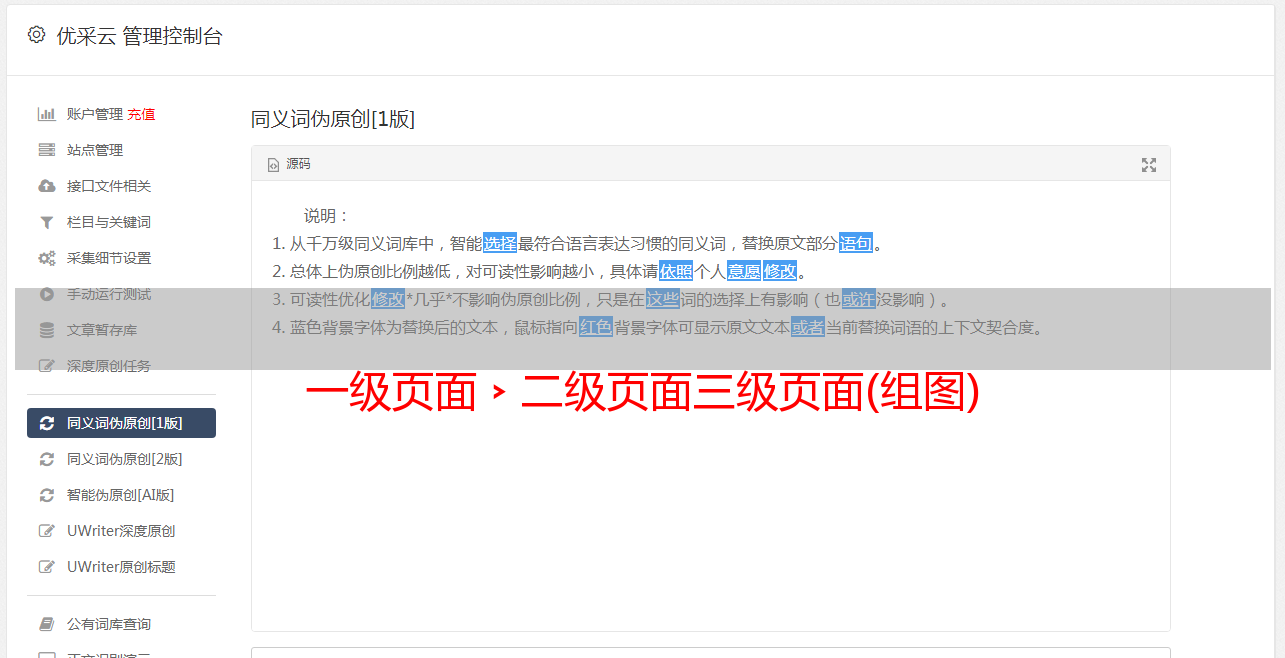Click the 源码 toolbar button label
The width and height of the screenshot is (1285, 658).
[298, 164]
